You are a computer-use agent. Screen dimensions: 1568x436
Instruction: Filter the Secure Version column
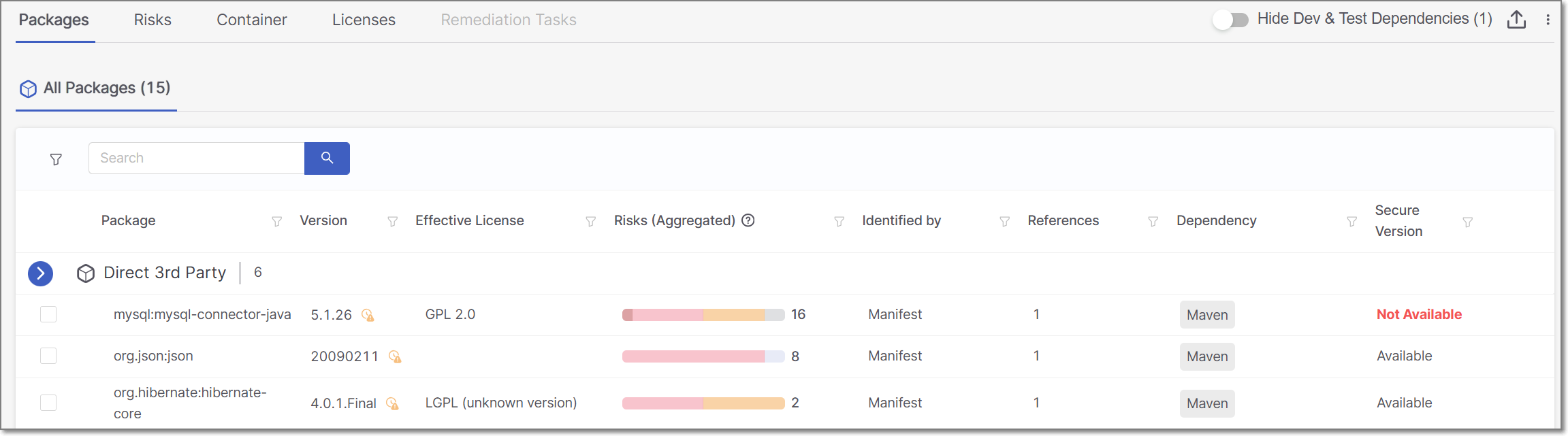[1467, 222]
